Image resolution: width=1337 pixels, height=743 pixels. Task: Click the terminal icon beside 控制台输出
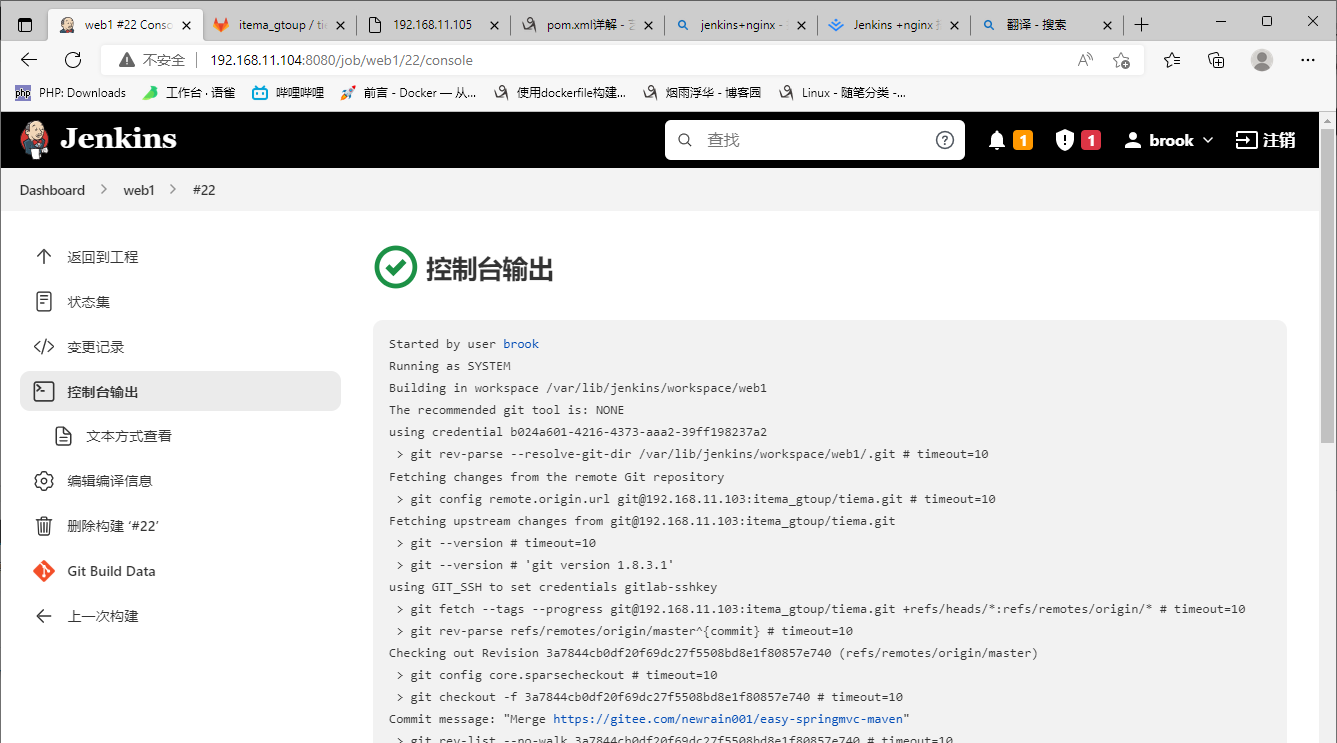44,391
